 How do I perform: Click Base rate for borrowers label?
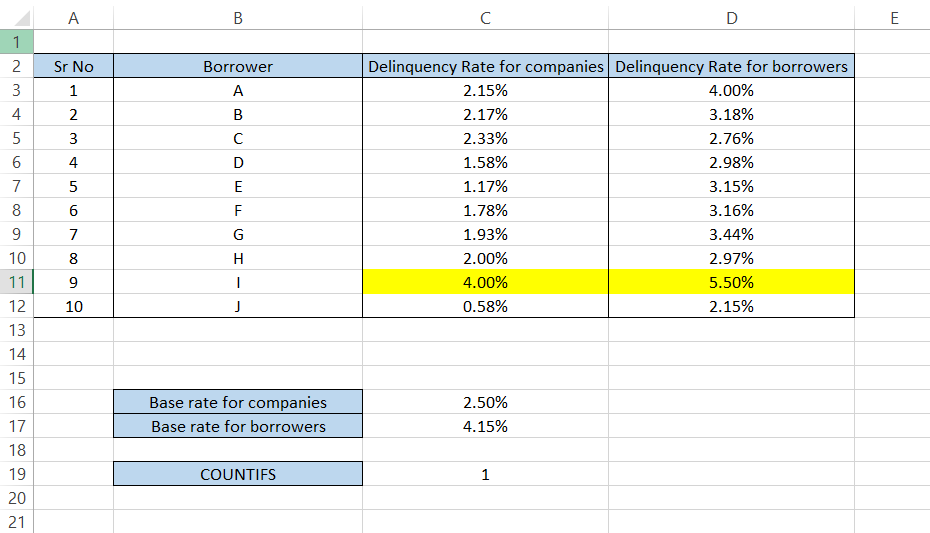(238, 427)
